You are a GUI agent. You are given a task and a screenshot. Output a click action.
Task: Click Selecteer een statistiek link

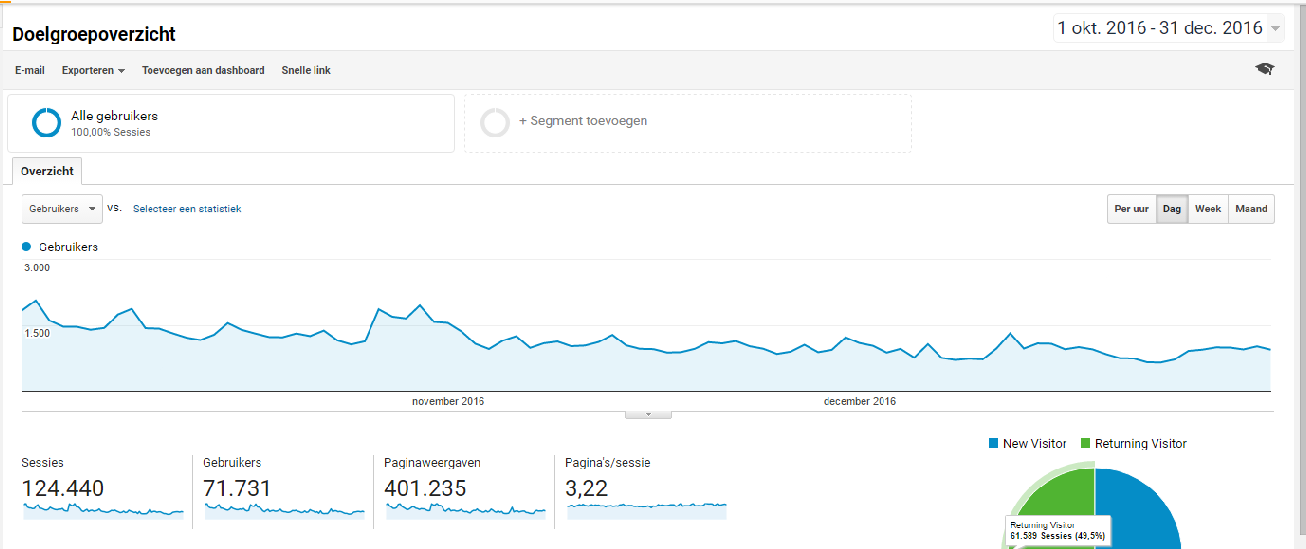coord(187,209)
